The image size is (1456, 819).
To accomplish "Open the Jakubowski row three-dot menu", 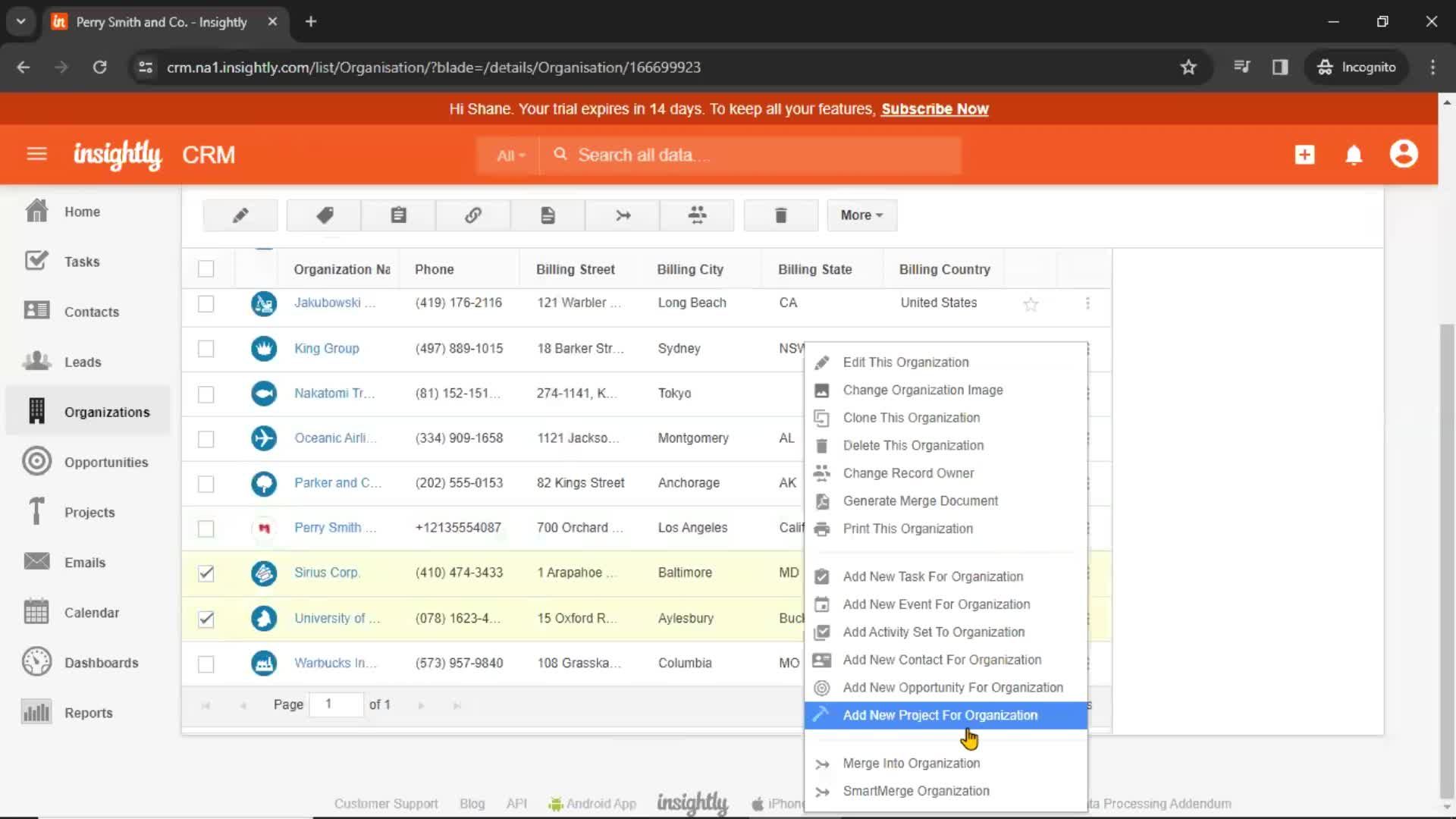I will [x=1087, y=303].
